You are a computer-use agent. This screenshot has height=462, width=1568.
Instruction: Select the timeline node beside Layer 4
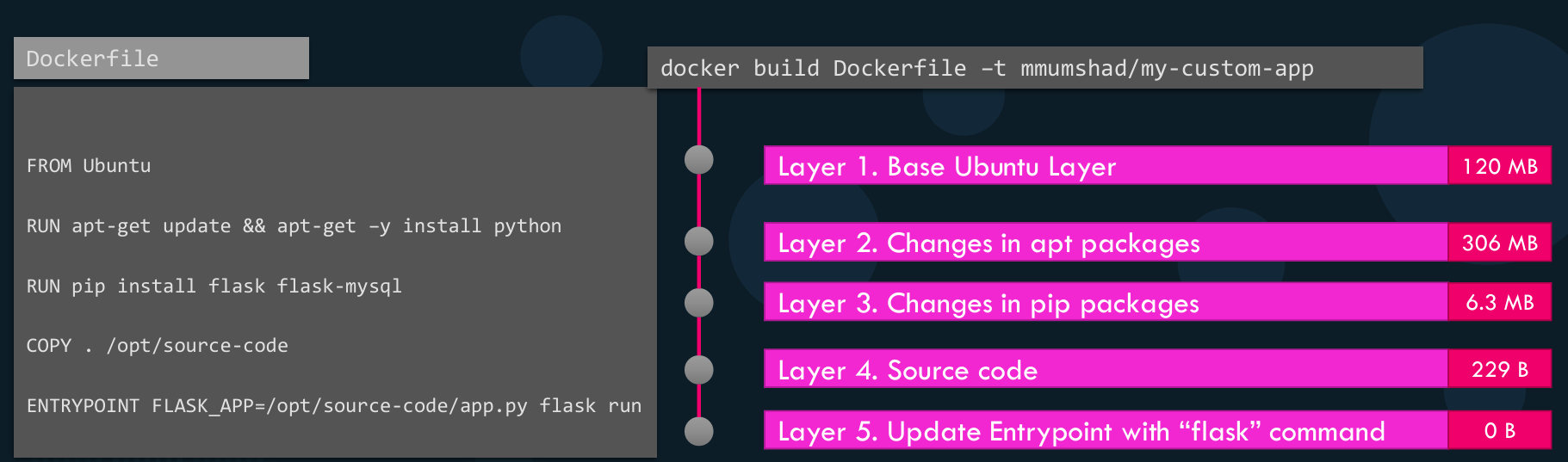(x=698, y=370)
